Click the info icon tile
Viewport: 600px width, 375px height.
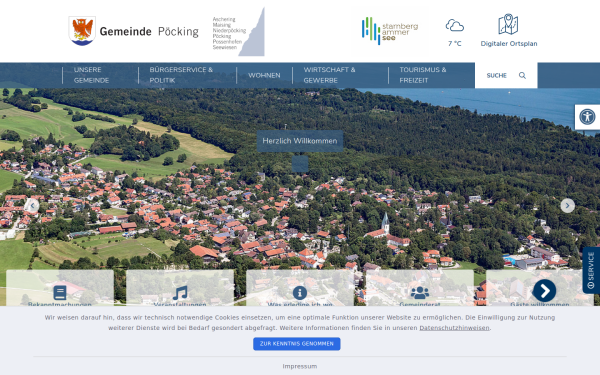click(x=300, y=293)
